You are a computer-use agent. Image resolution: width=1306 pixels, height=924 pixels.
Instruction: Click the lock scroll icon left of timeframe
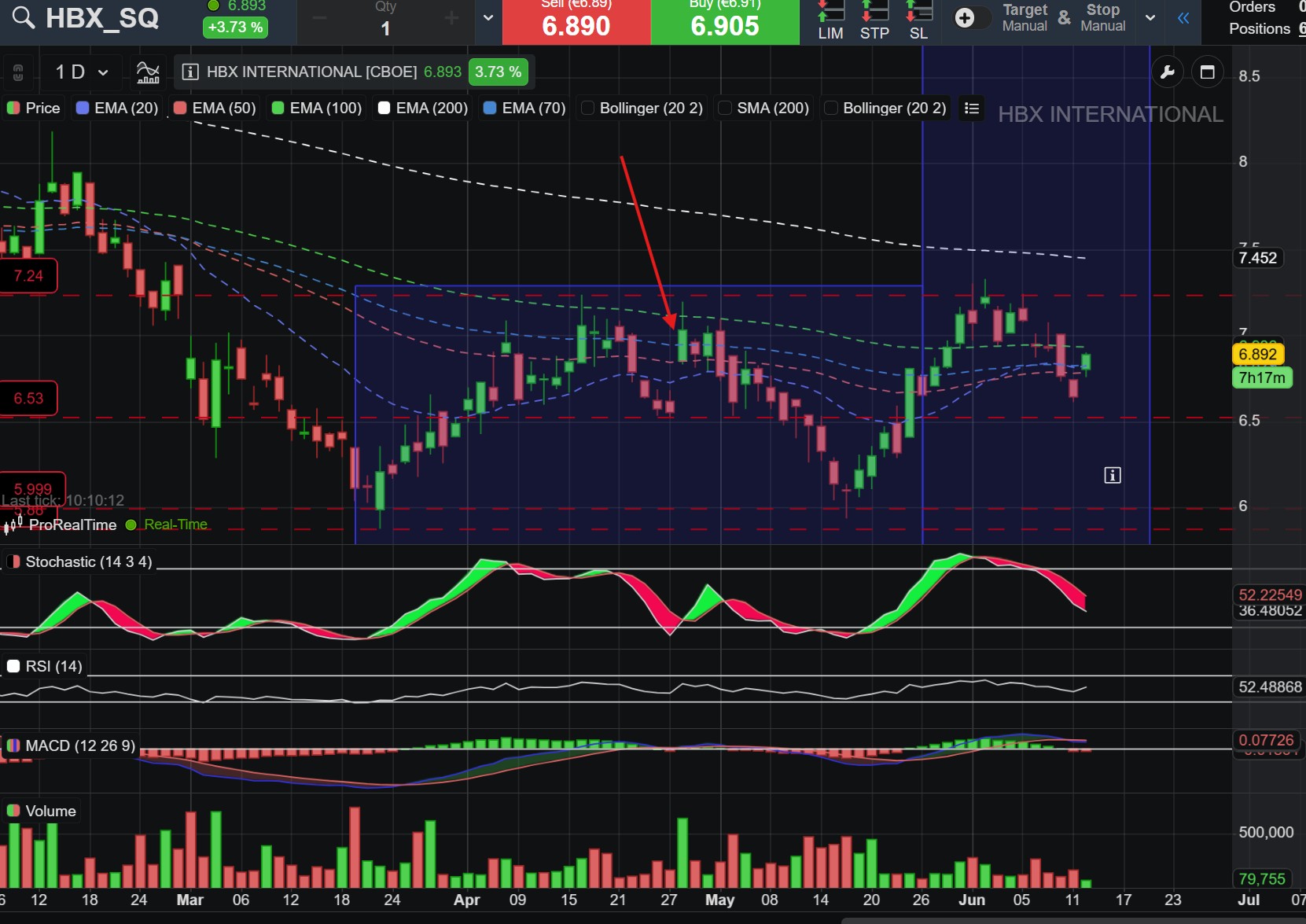18,72
